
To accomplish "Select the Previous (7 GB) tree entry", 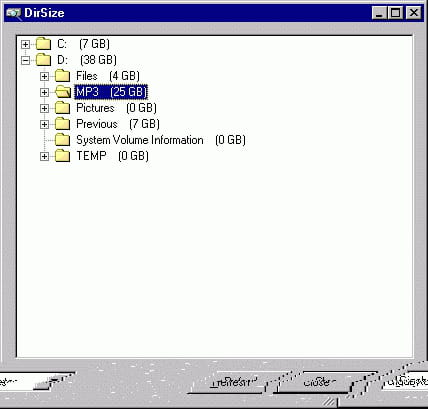I will (x=118, y=124).
